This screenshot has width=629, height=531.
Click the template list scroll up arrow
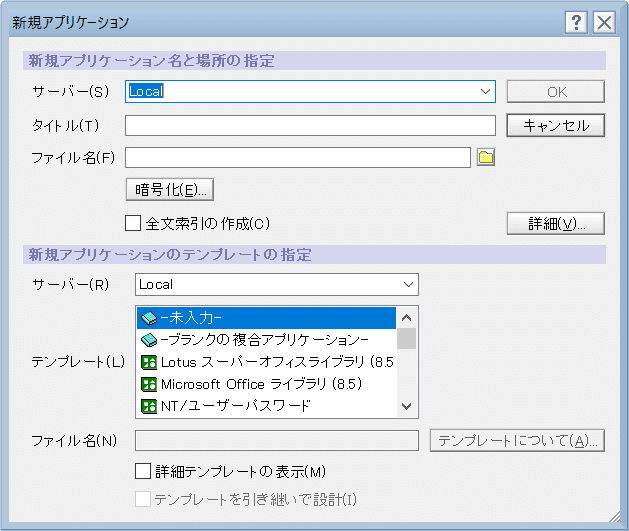tap(406, 318)
